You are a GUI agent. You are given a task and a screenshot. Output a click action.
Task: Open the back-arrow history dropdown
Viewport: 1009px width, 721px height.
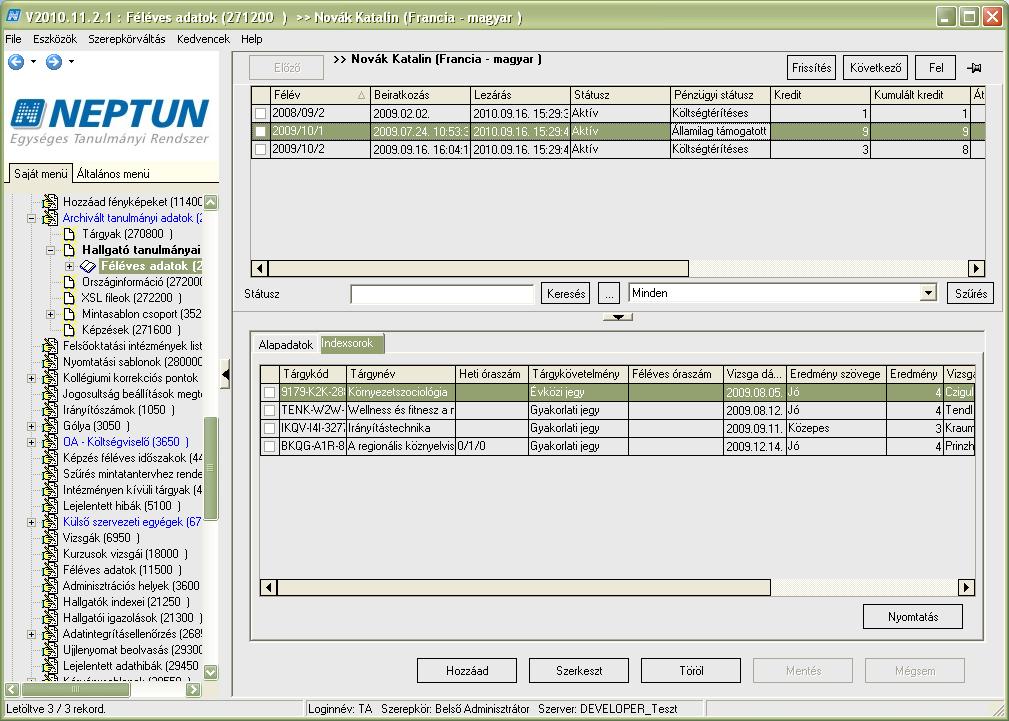(x=33, y=62)
